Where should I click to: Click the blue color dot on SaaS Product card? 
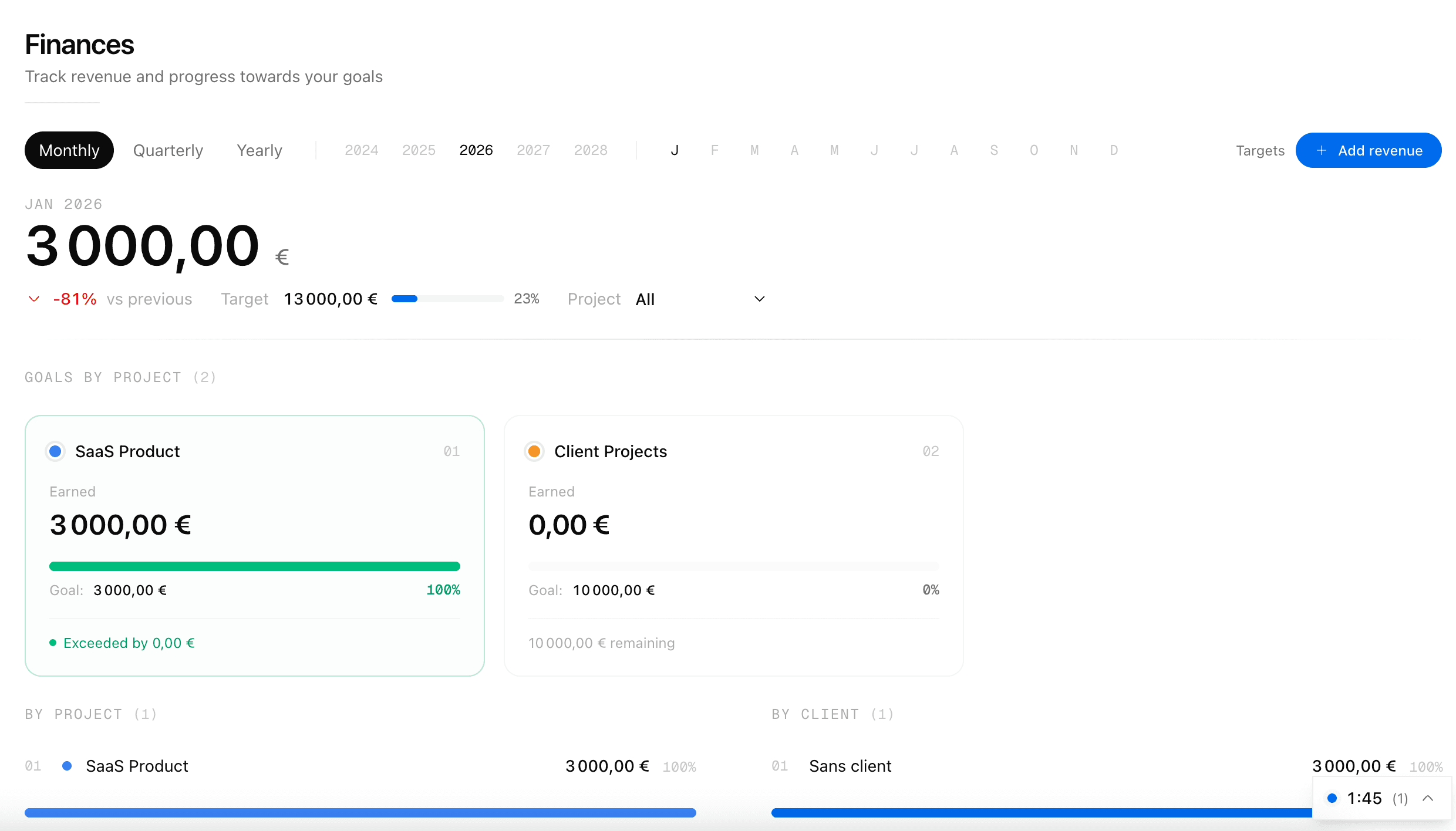click(55, 451)
